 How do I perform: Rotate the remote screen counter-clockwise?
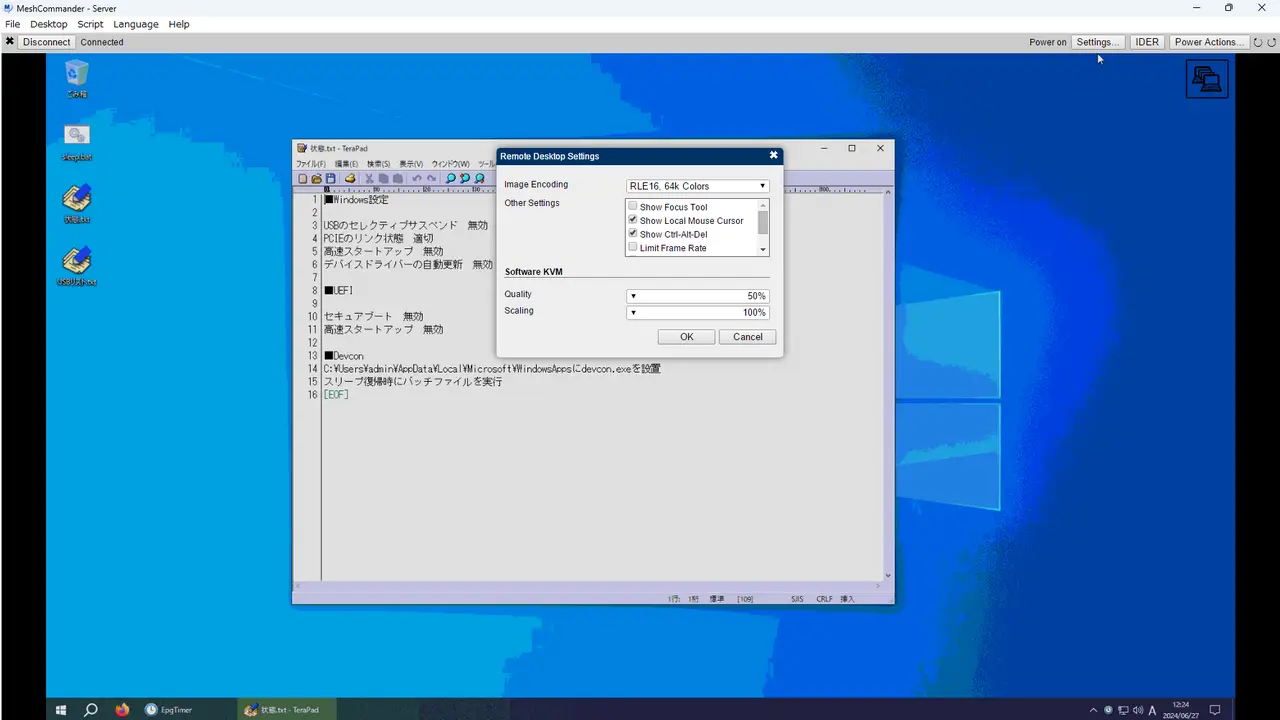tap(1258, 42)
